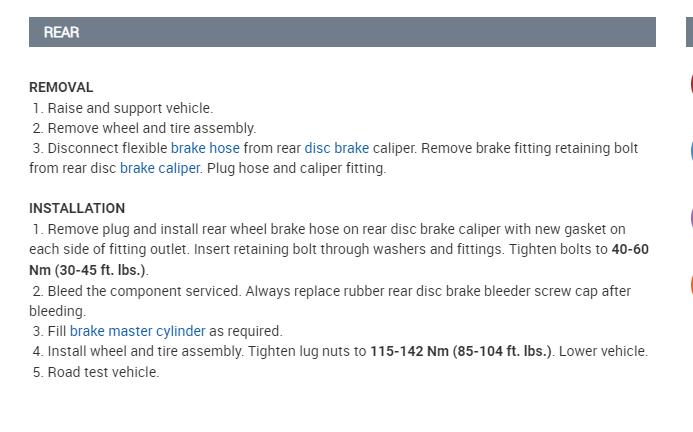
Task: Follow the brake caliper link
Action: point(160,168)
